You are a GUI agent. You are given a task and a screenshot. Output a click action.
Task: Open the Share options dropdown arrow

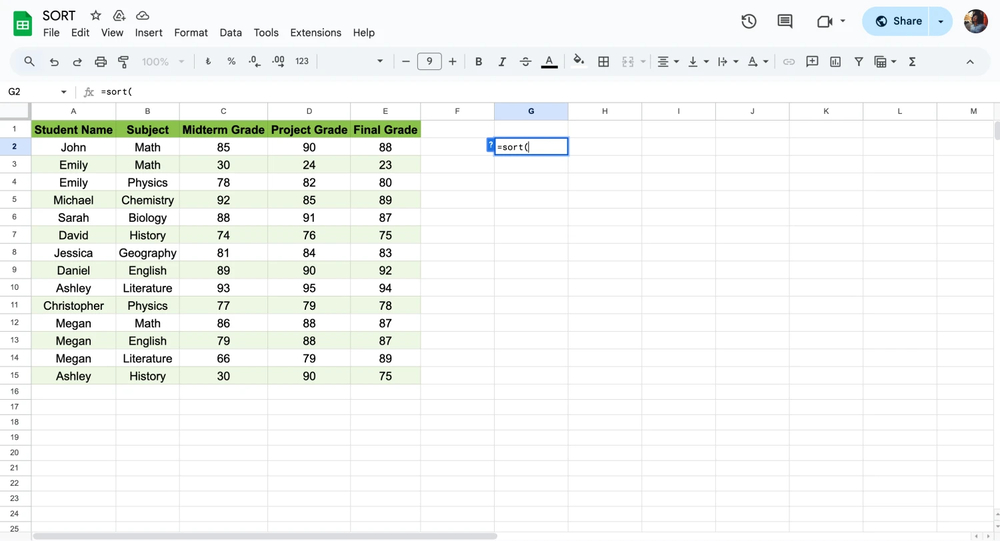941,21
